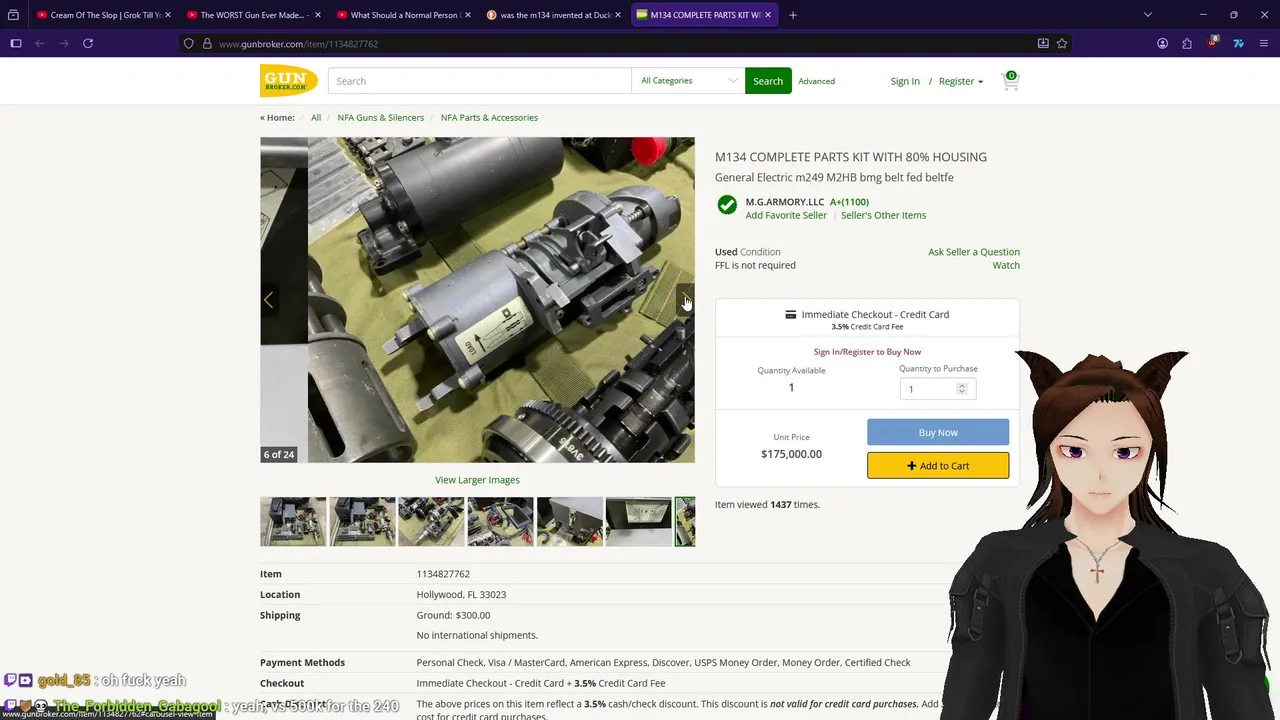Screen dimensions: 1280x720
Task: Open Firefox tab overview icon
Action: [x=13, y=15]
